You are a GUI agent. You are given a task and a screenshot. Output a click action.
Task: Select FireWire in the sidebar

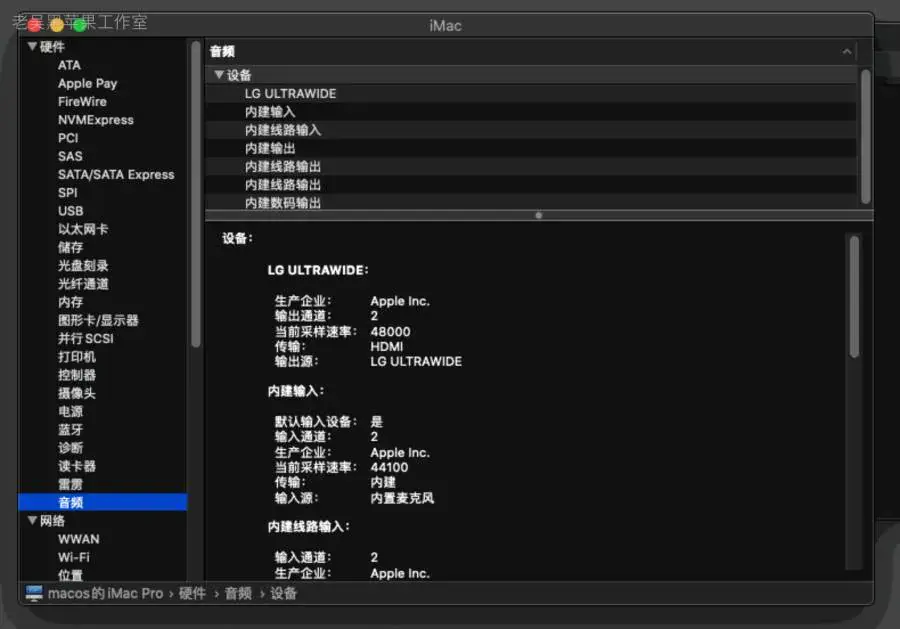(x=82, y=102)
